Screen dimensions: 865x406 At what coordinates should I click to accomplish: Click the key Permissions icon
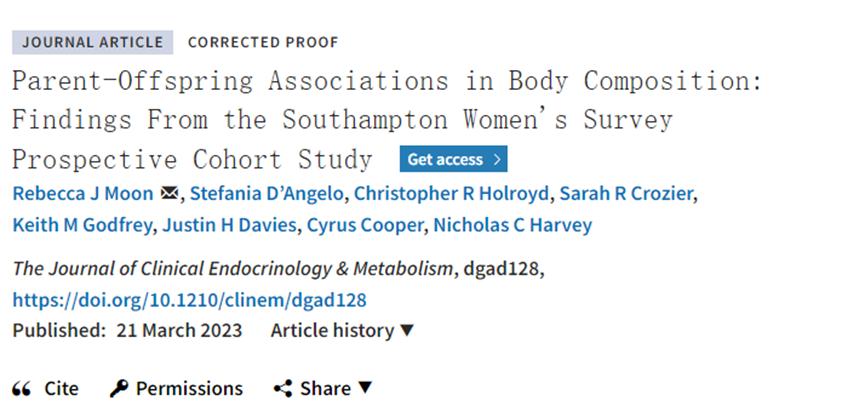pyautogui.click(x=119, y=388)
